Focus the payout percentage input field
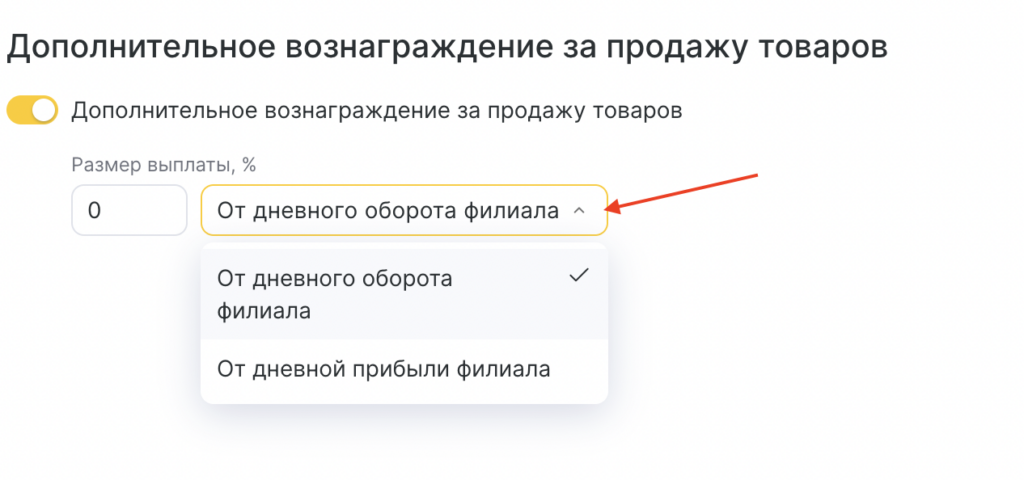This screenshot has height=480, width=1024. [x=129, y=211]
